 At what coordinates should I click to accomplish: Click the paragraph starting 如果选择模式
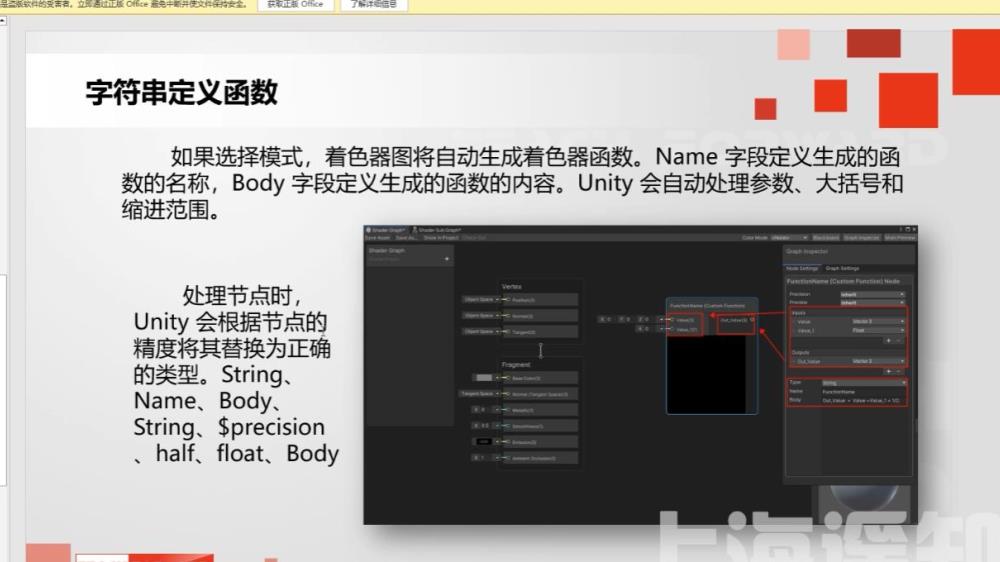point(512,183)
